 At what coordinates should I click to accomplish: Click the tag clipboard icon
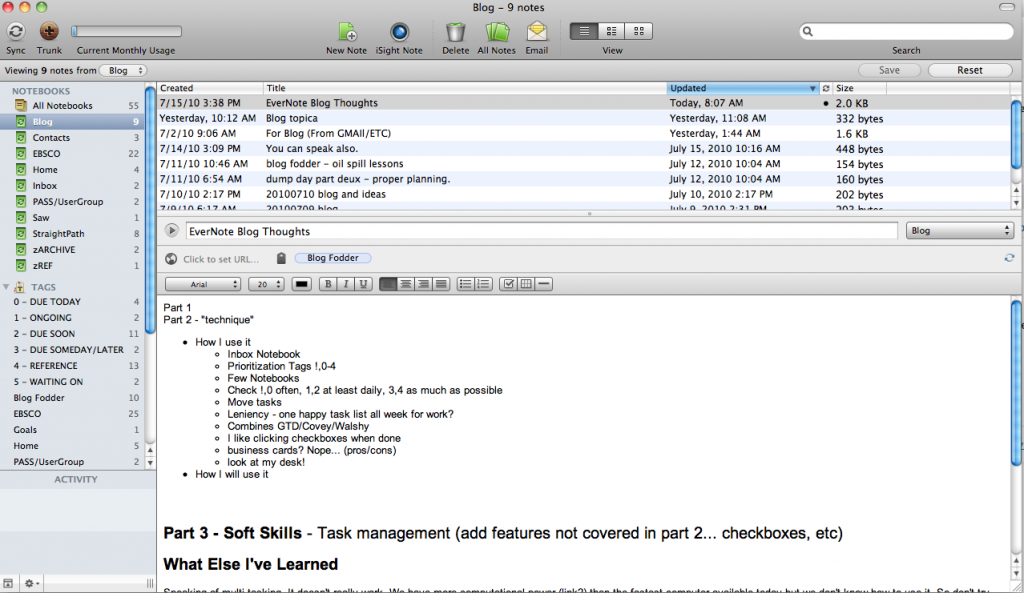[281, 258]
